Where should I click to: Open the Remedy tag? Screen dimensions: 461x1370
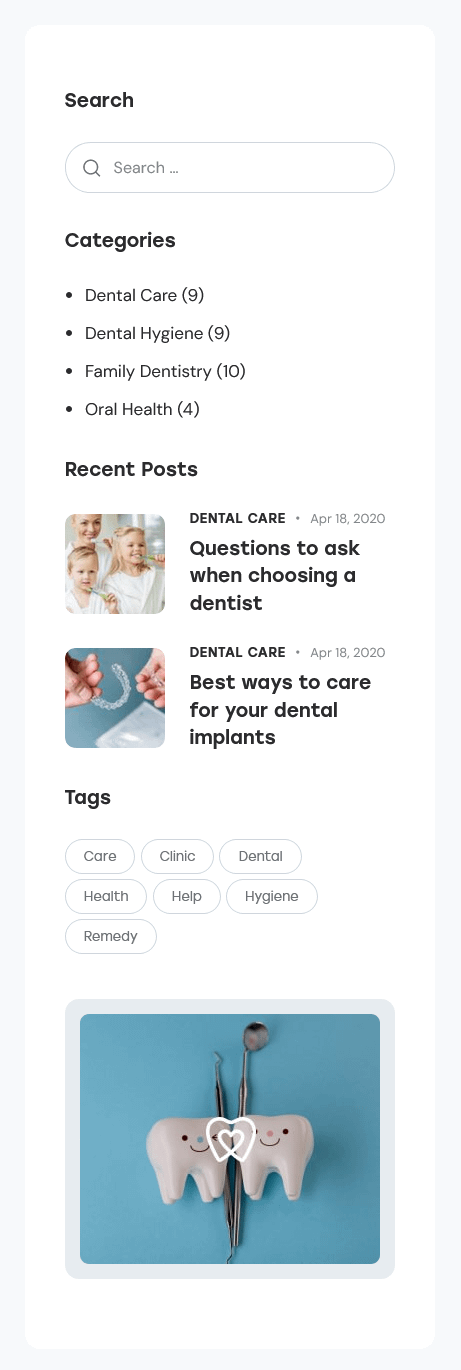(x=111, y=936)
